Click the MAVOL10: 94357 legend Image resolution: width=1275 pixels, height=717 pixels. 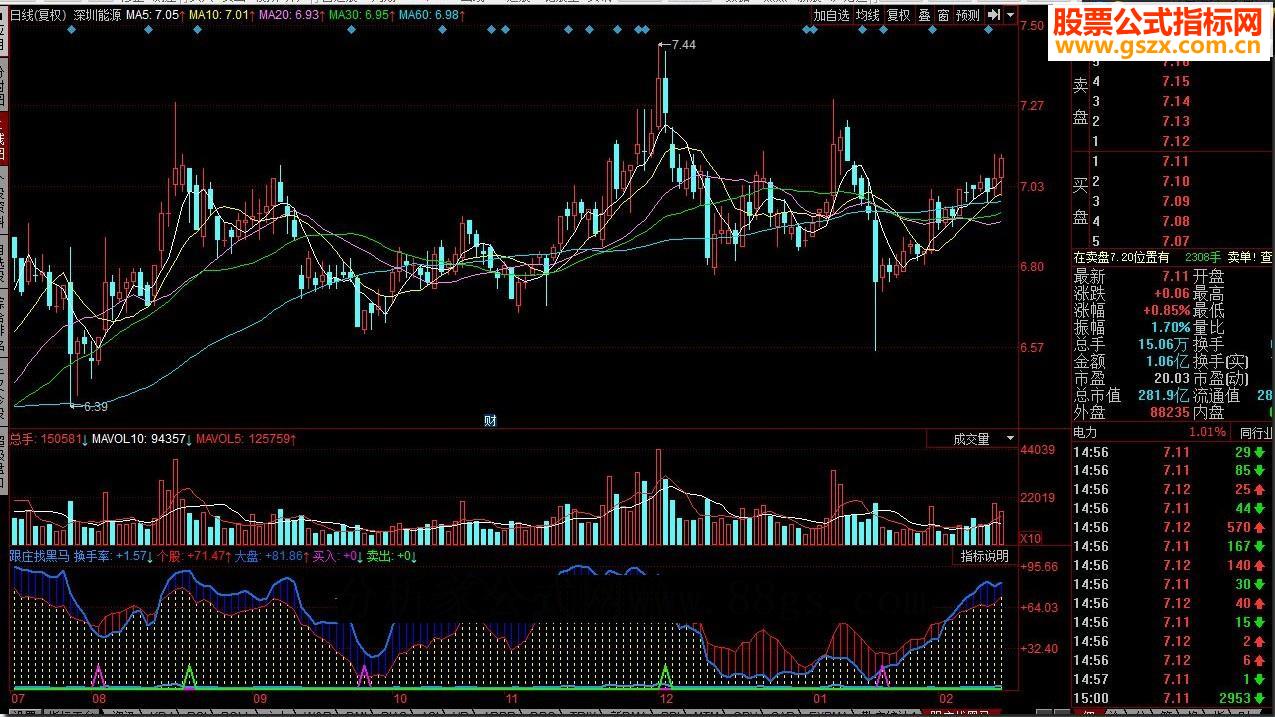click(x=143, y=439)
